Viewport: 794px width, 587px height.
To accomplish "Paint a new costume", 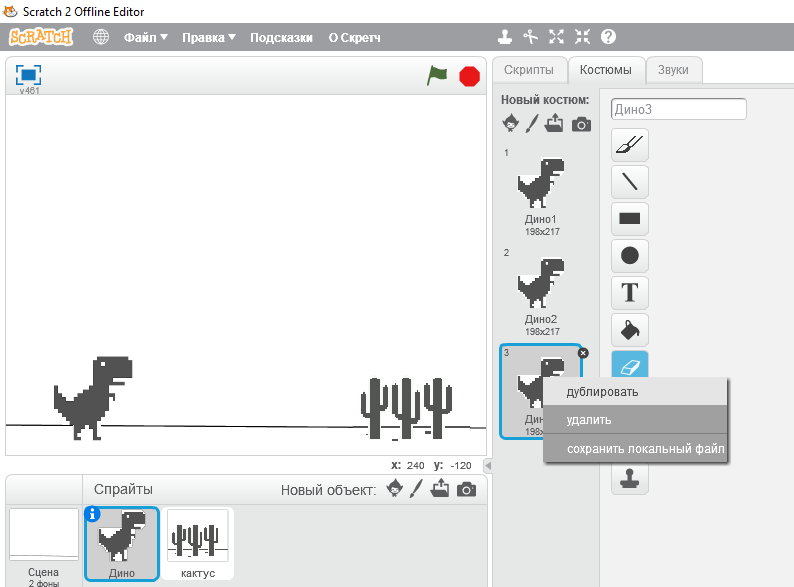I will (x=532, y=123).
